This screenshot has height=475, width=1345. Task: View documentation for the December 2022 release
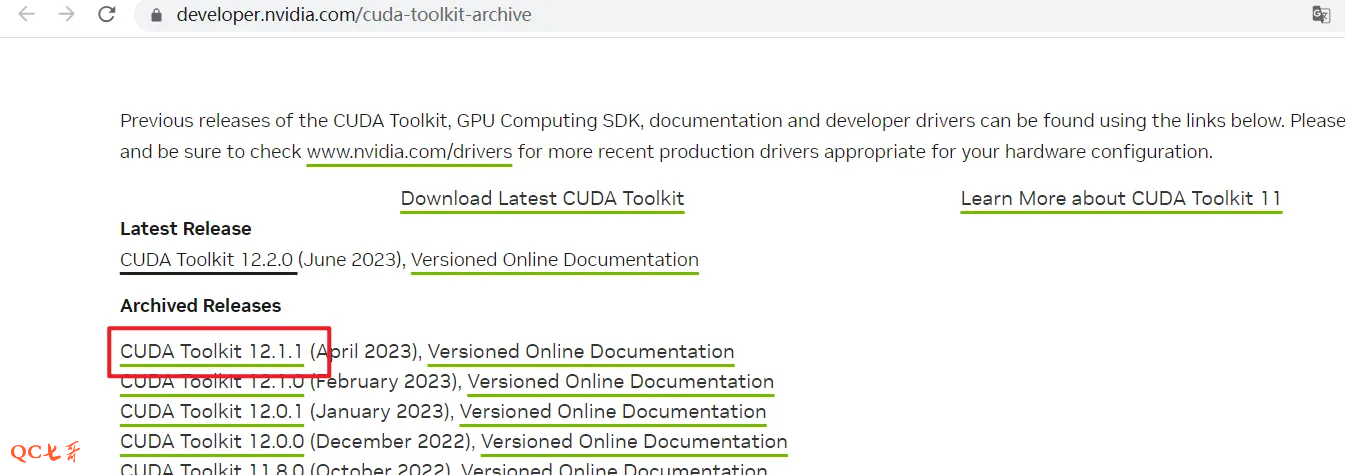click(x=633, y=441)
